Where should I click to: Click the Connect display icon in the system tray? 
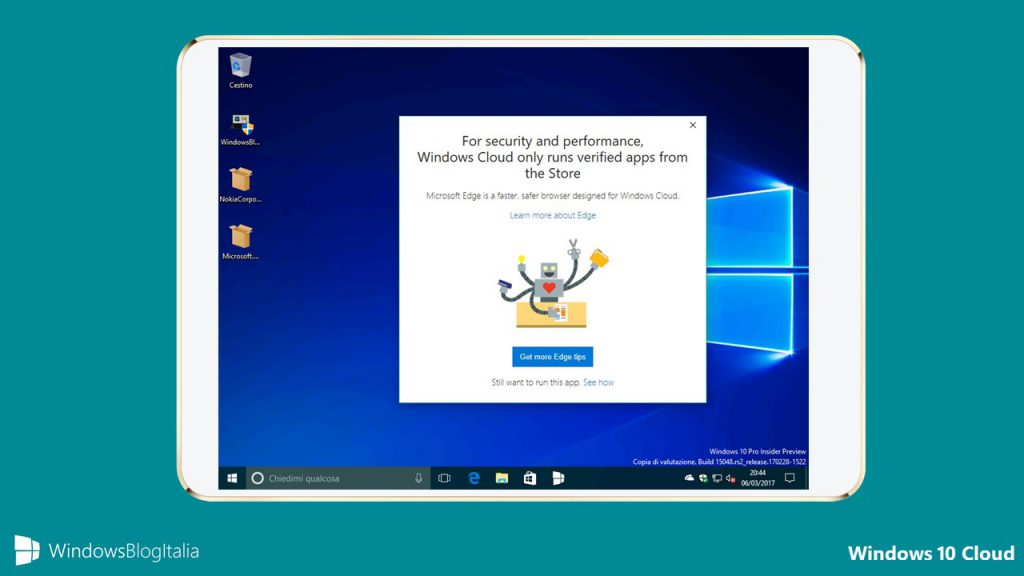point(716,478)
